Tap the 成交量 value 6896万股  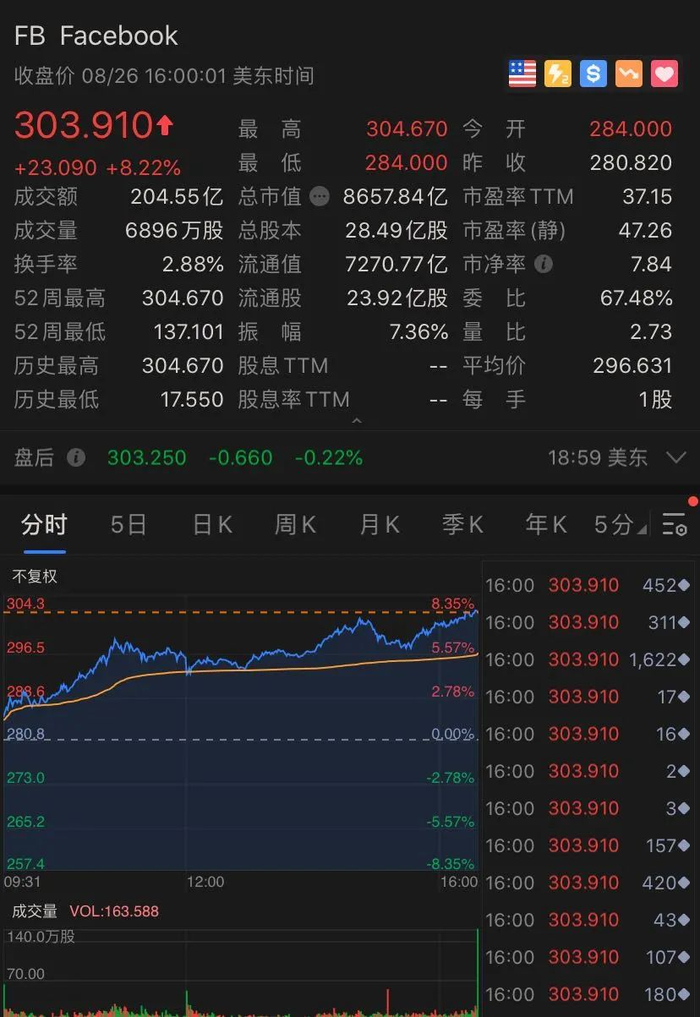click(x=174, y=230)
